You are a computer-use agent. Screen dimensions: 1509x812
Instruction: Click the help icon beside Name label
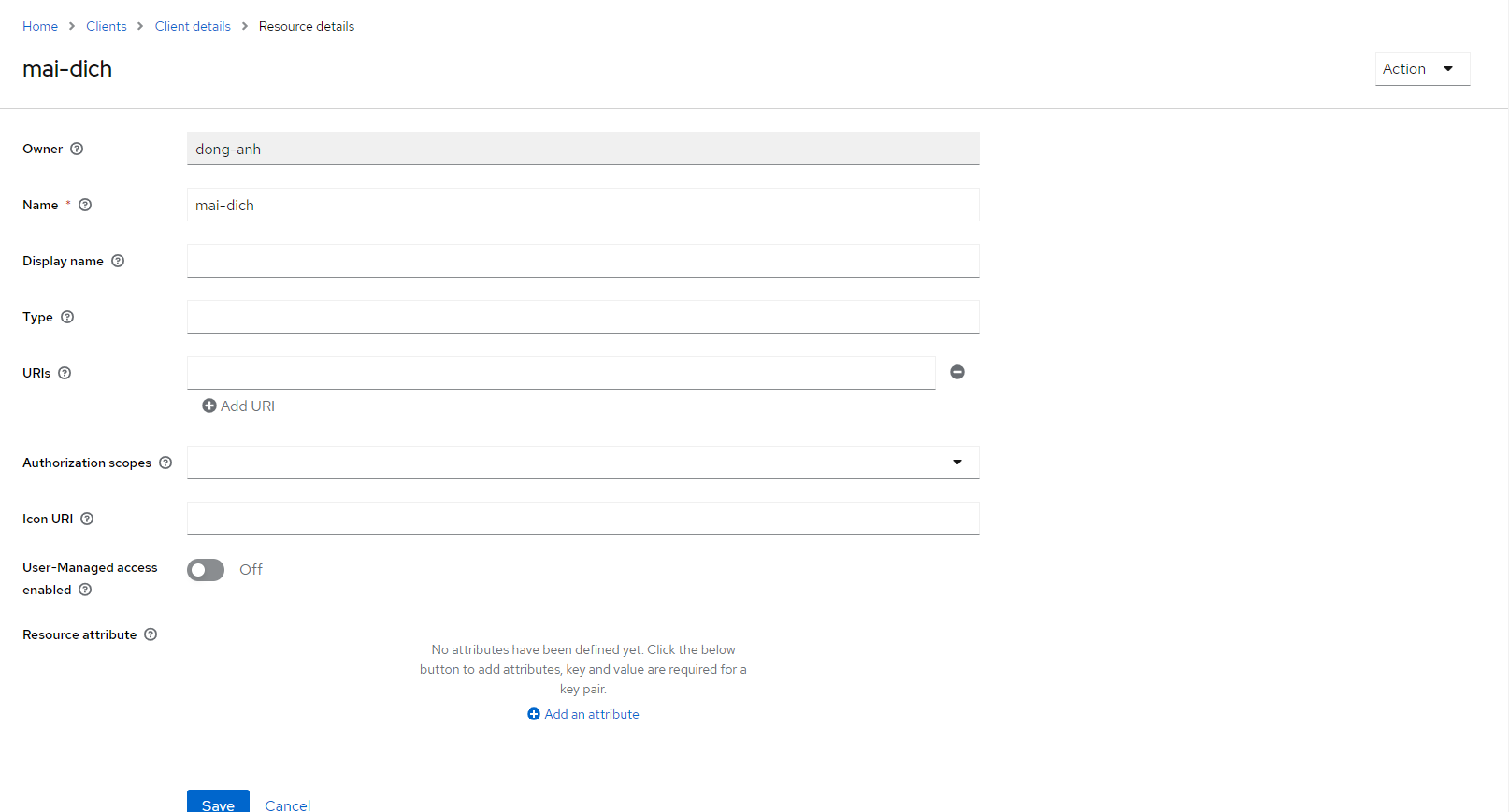click(x=85, y=205)
